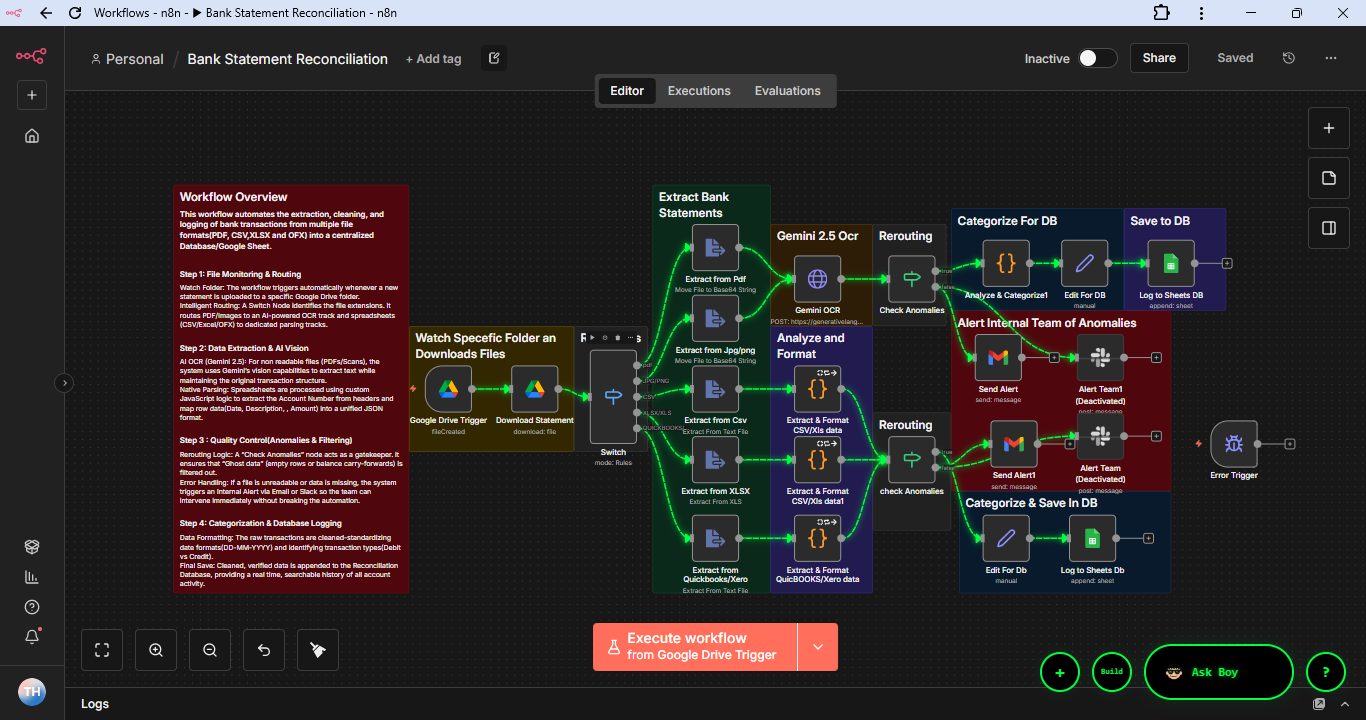Pop out the Logs panel
This screenshot has height=720, width=1366.
pyautogui.click(x=1319, y=704)
